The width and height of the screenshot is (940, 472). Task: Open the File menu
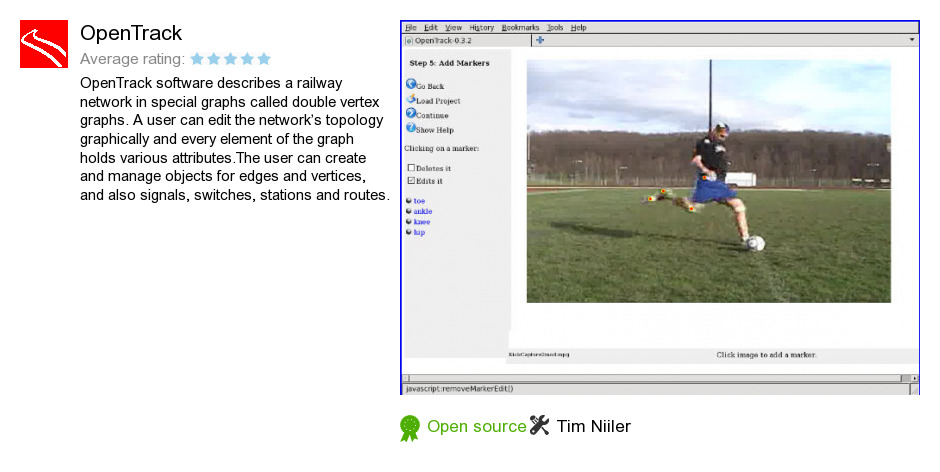411,28
